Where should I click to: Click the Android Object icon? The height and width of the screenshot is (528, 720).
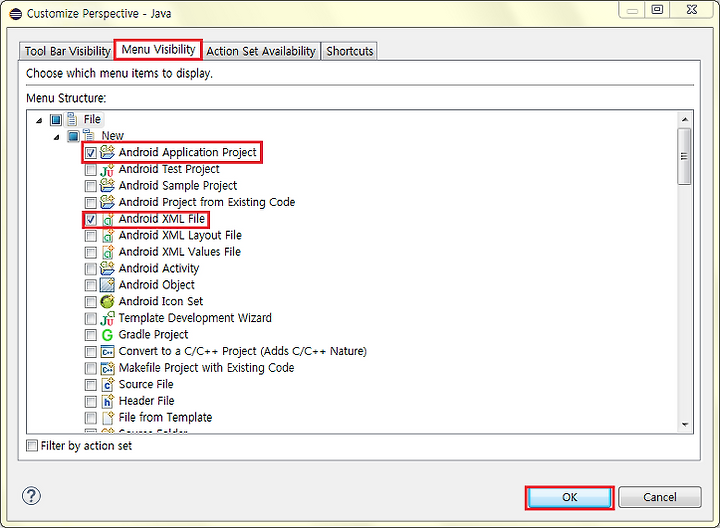point(107,285)
